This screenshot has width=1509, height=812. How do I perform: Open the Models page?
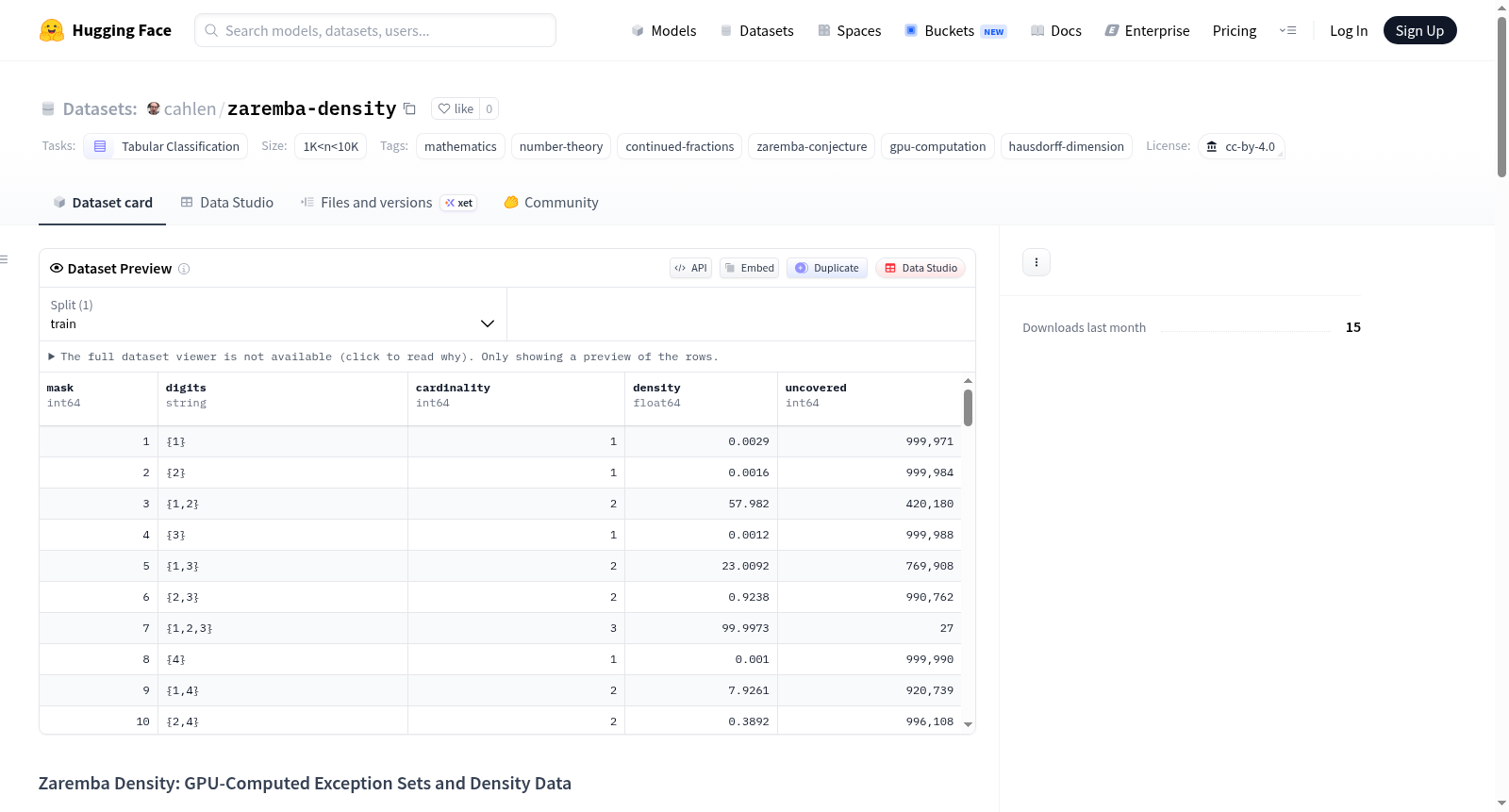(664, 31)
